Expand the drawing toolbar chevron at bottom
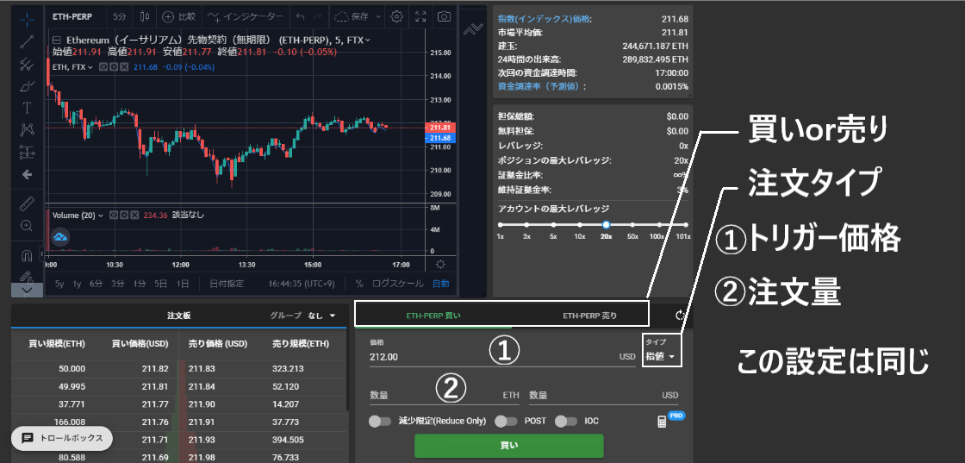965x463 pixels. point(27,289)
